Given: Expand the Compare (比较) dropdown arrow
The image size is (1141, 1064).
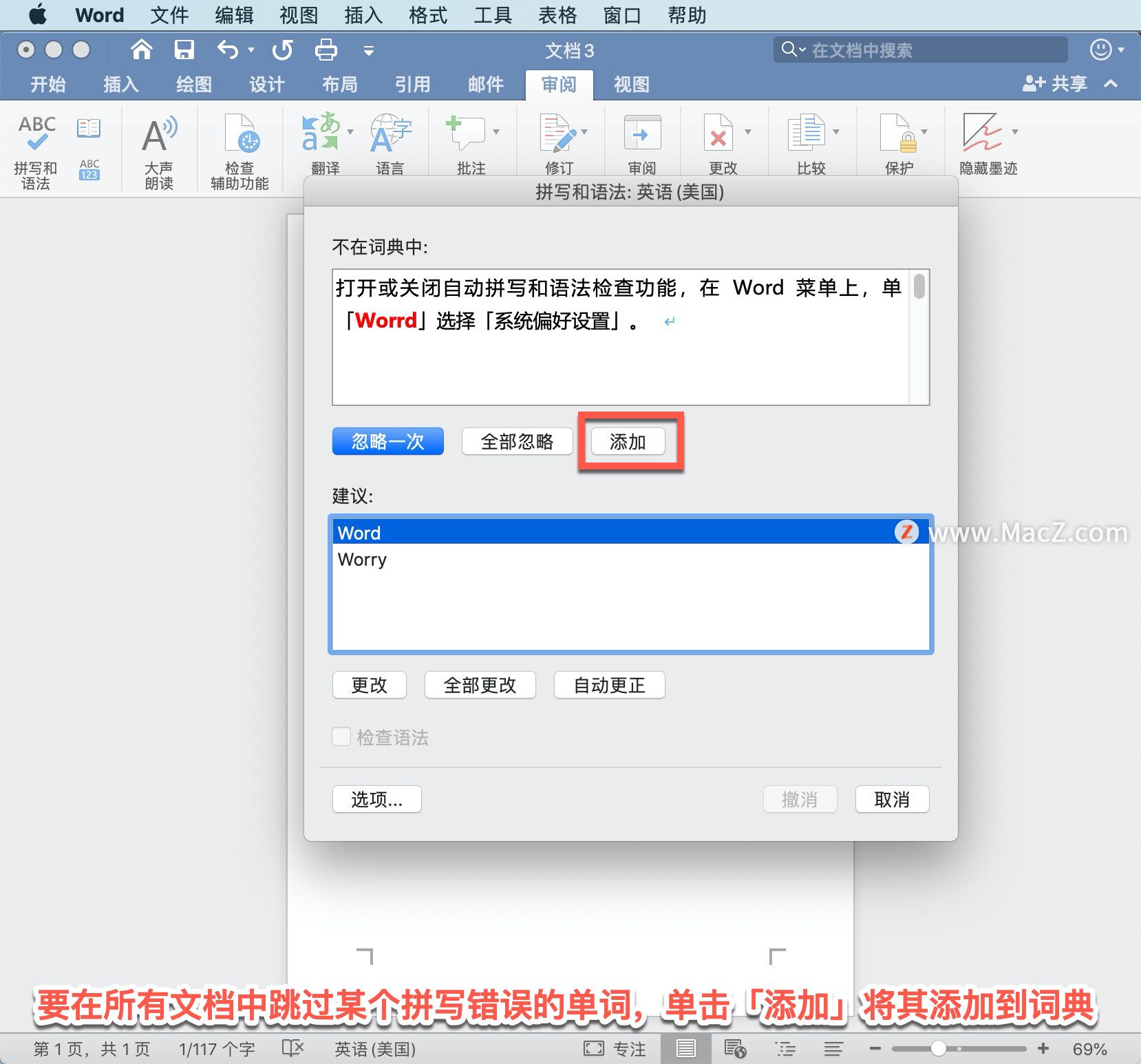Looking at the screenshot, I should coord(836,131).
